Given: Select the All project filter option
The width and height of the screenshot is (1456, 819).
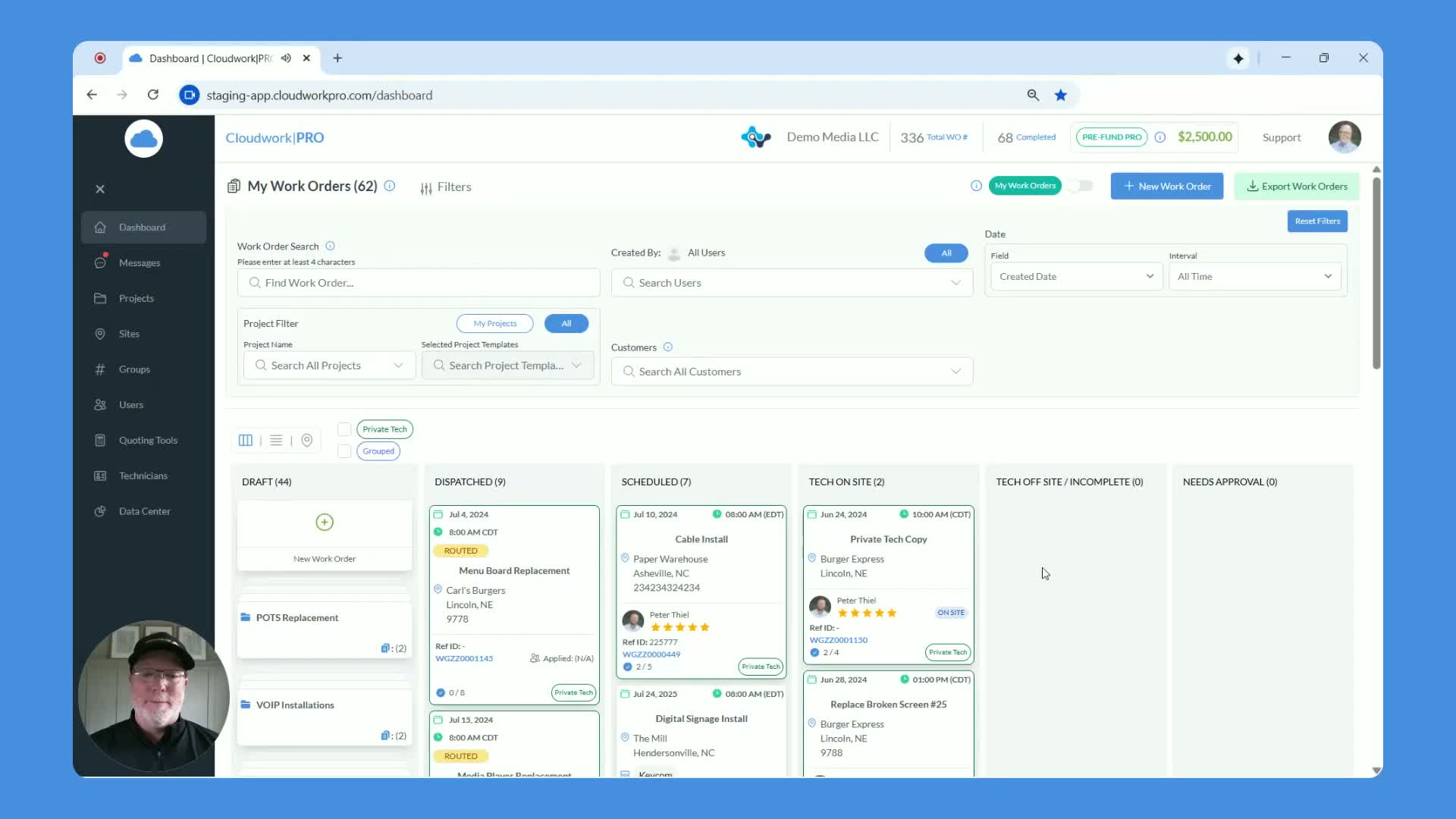Looking at the screenshot, I should (566, 324).
